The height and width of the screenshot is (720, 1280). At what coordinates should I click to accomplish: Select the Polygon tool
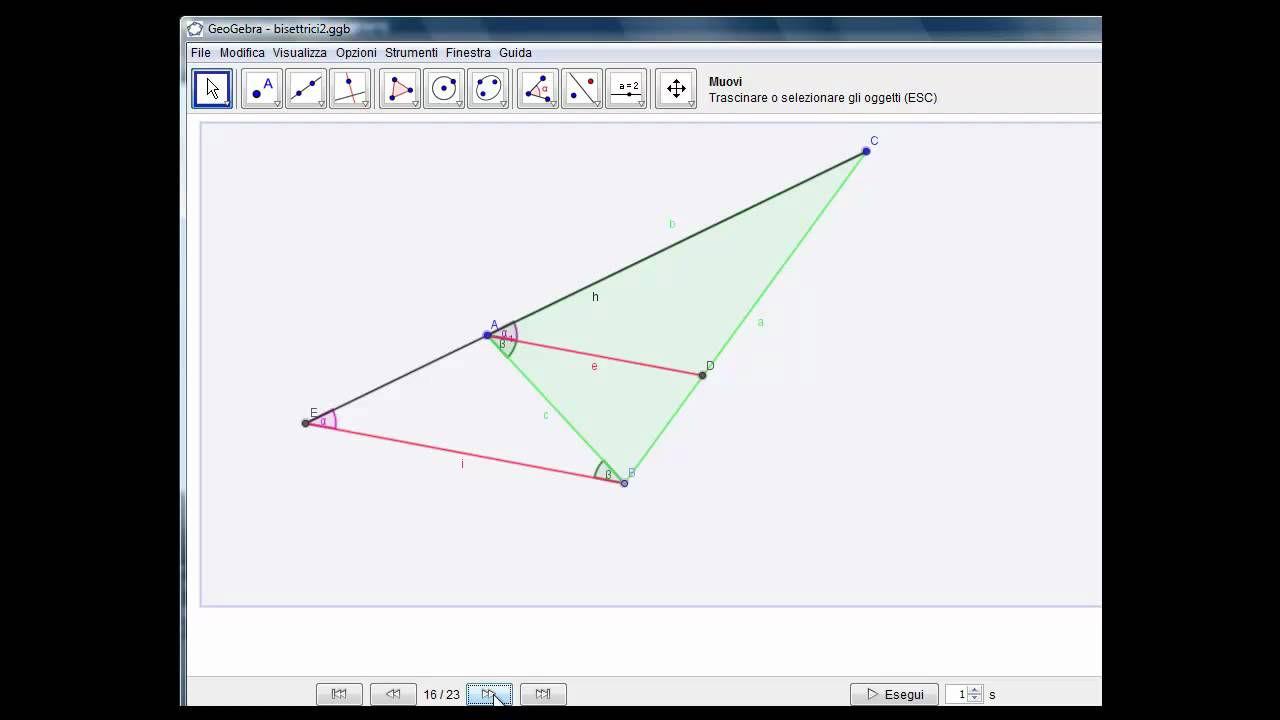click(x=400, y=88)
